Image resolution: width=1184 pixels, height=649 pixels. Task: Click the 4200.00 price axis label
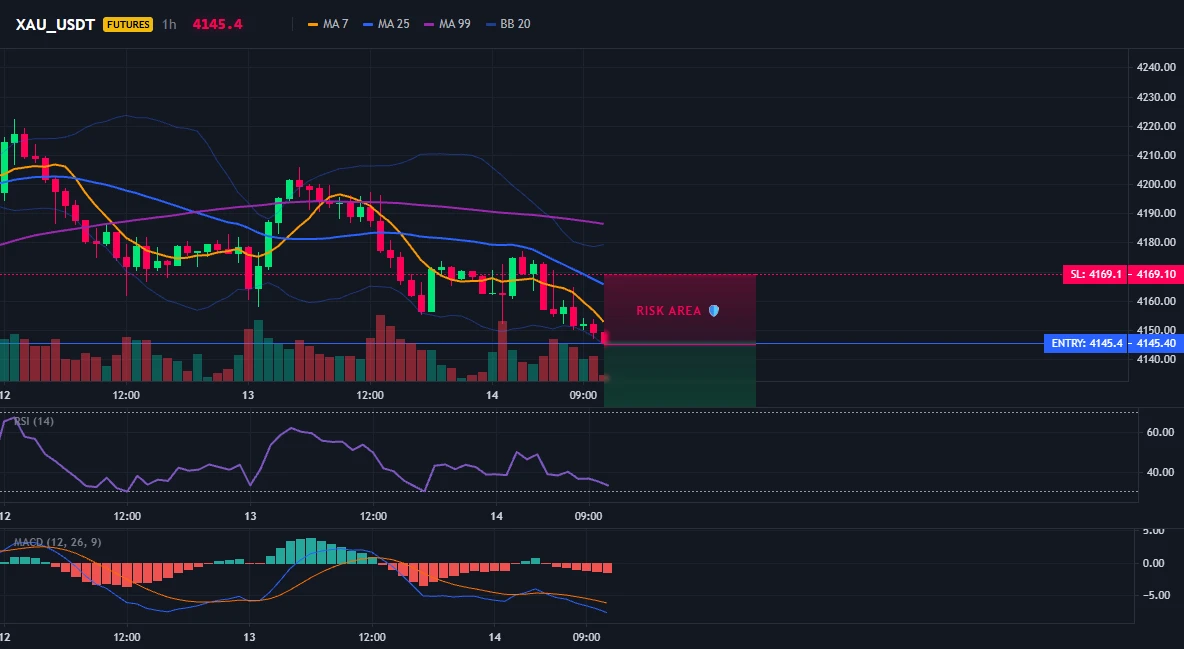[x=1156, y=184]
